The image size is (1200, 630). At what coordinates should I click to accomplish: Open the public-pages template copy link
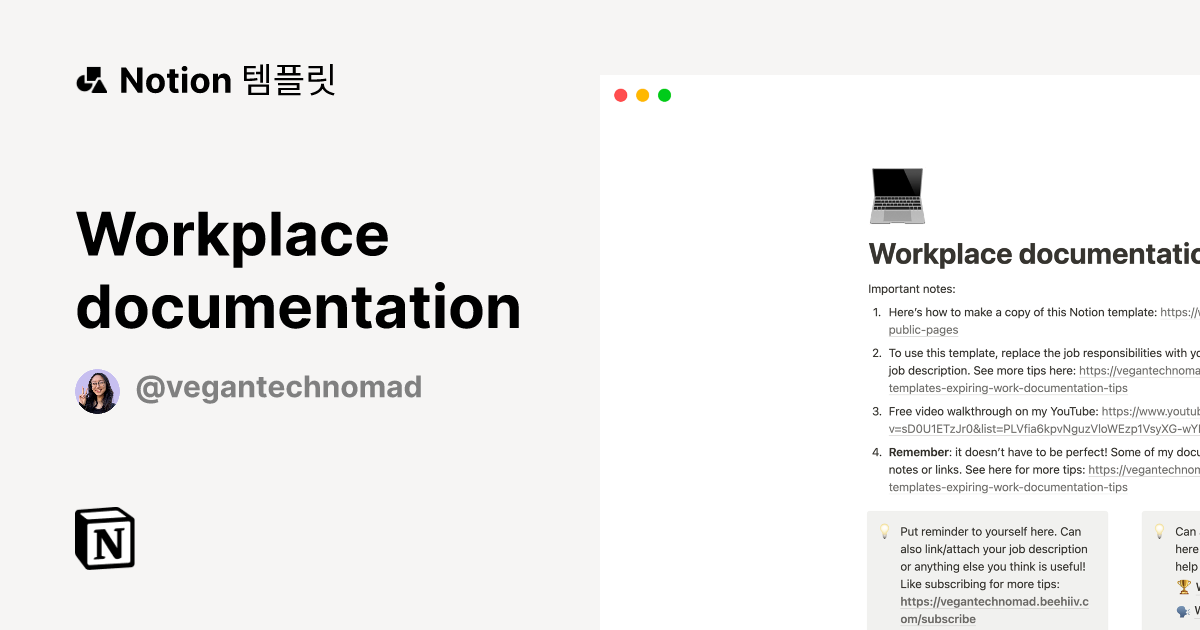[923, 329]
